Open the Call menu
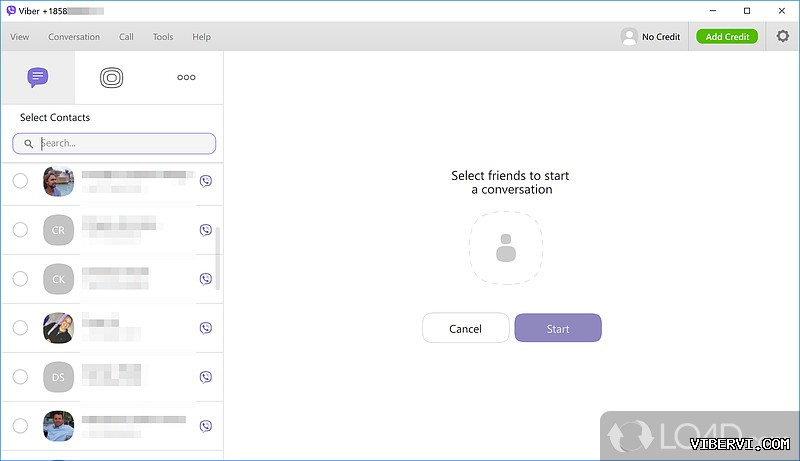This screenshot has width=800, height=461. click(126, 37)
